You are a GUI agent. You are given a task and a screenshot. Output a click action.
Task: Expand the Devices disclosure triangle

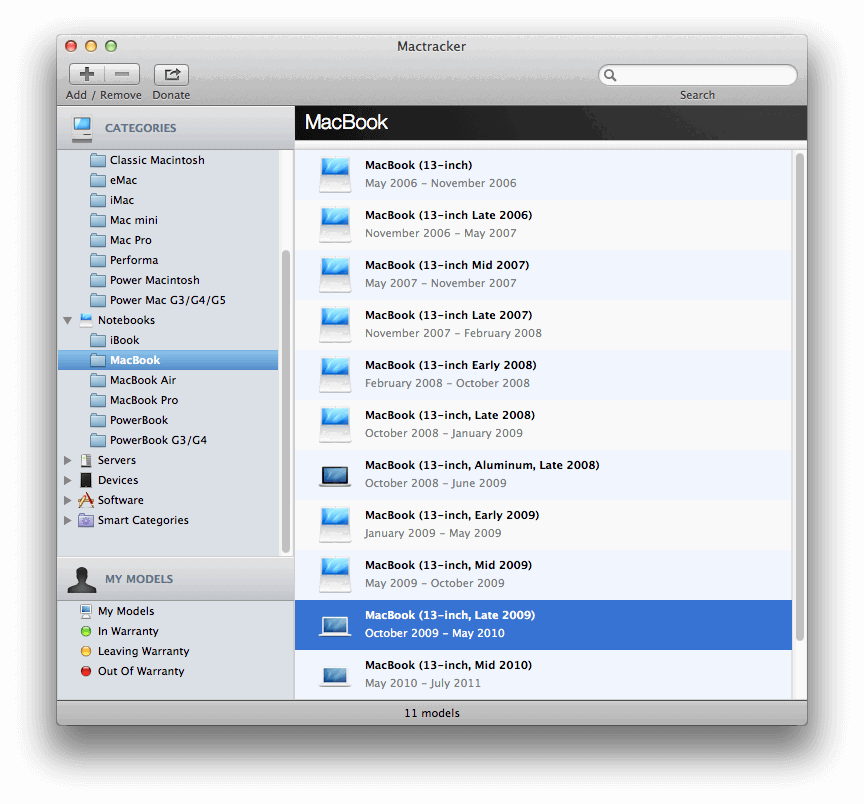click(68, 480)
